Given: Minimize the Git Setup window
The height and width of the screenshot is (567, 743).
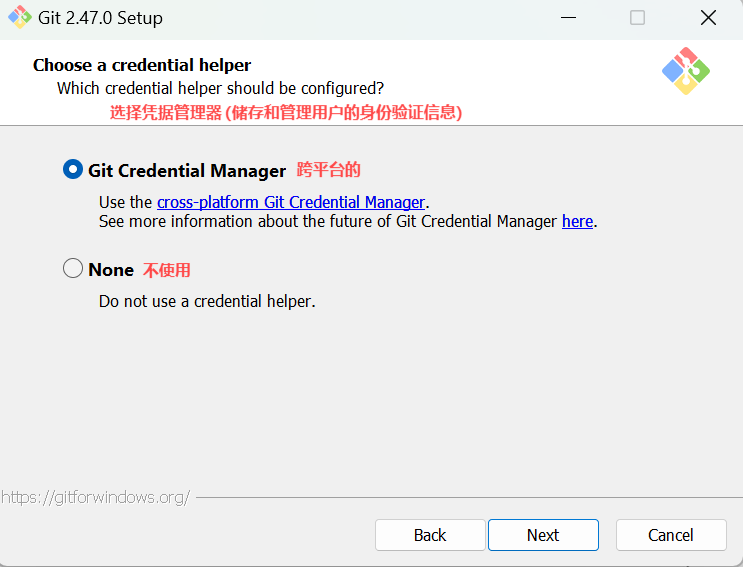Looking at the screenshot, I should point(568,18).
